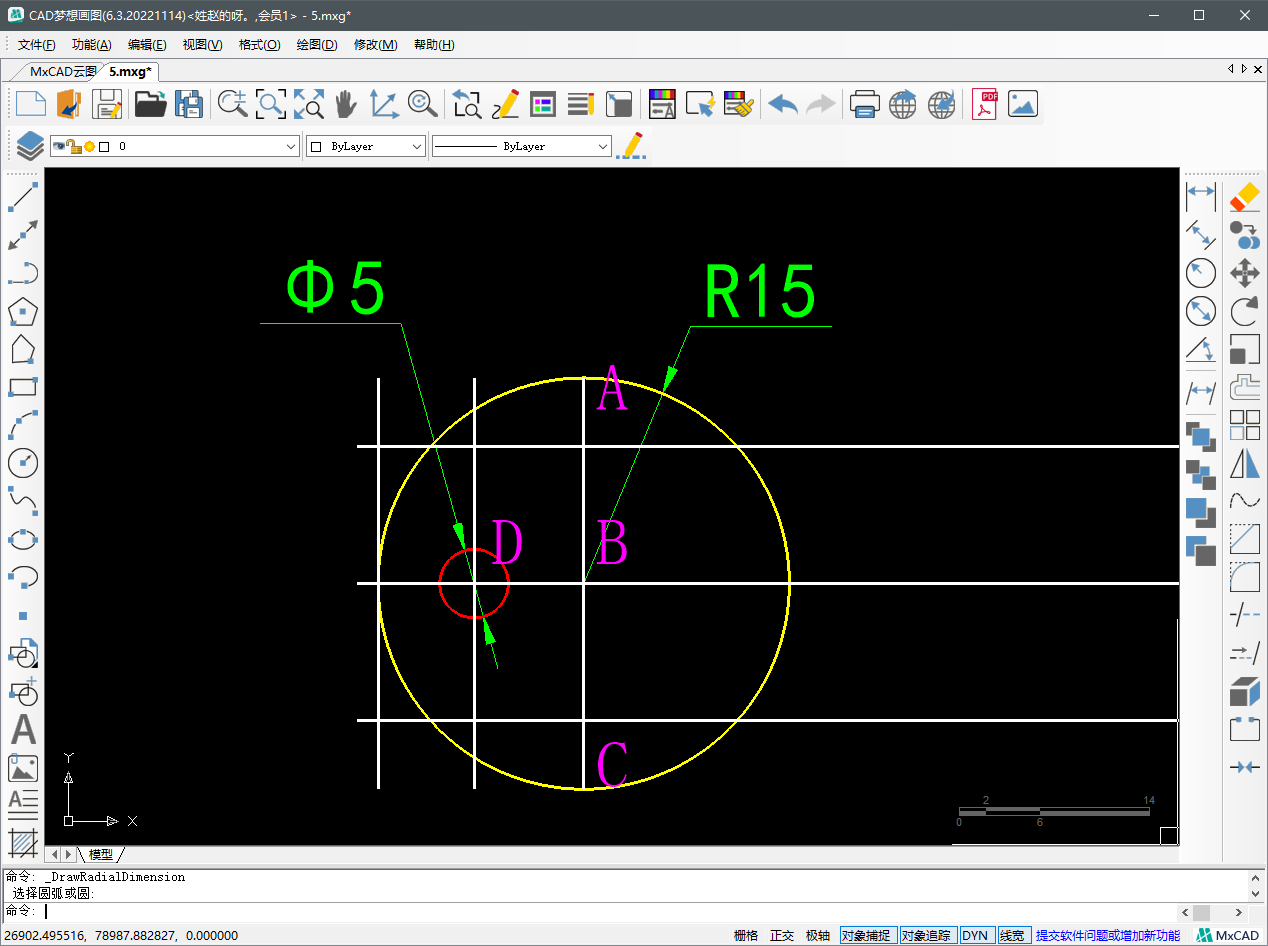Select the Polygon tool in left toolbar

(x=23, y=312)
